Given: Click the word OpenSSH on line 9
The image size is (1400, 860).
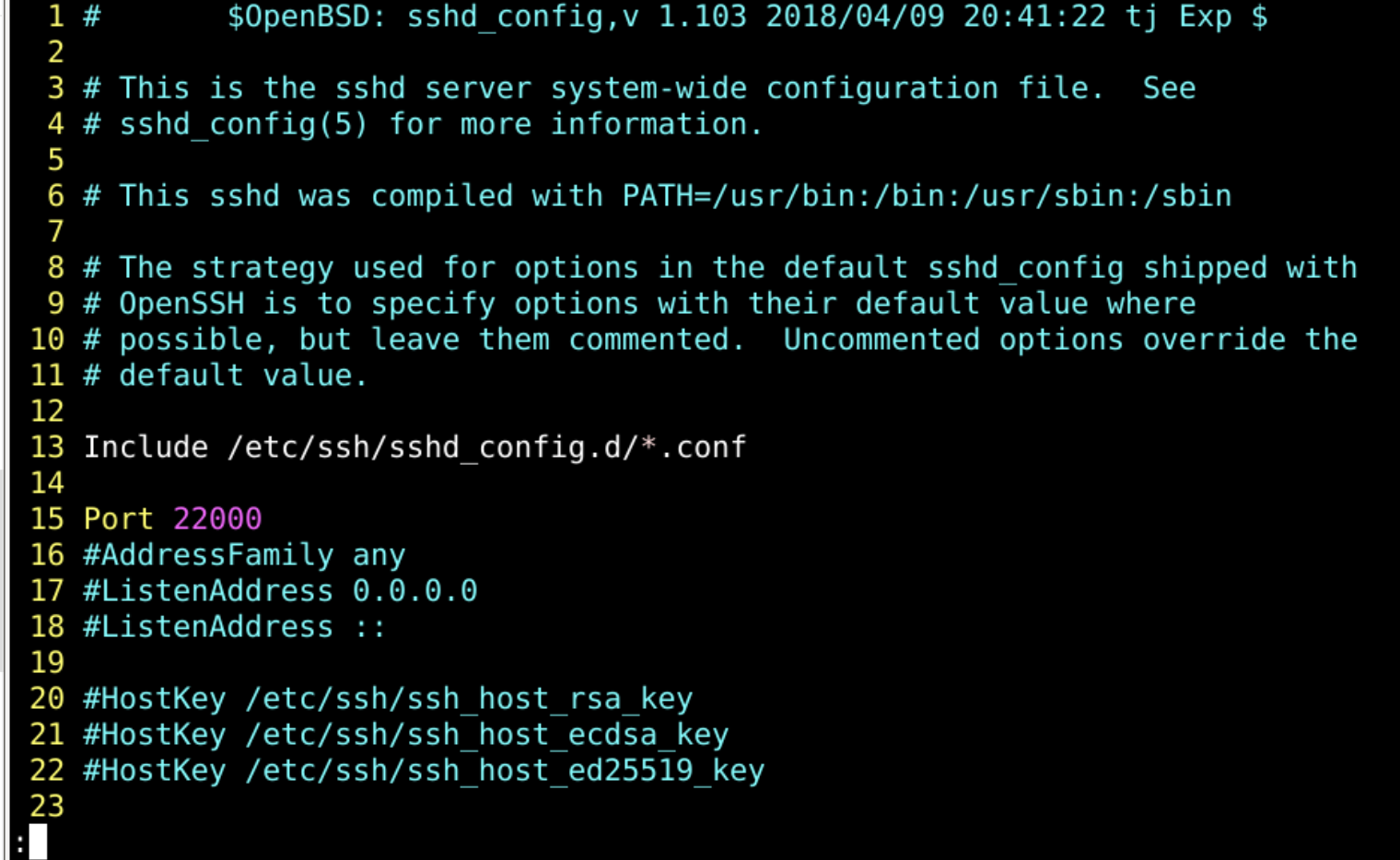Looking at the screenshot, I should point(181,303).
